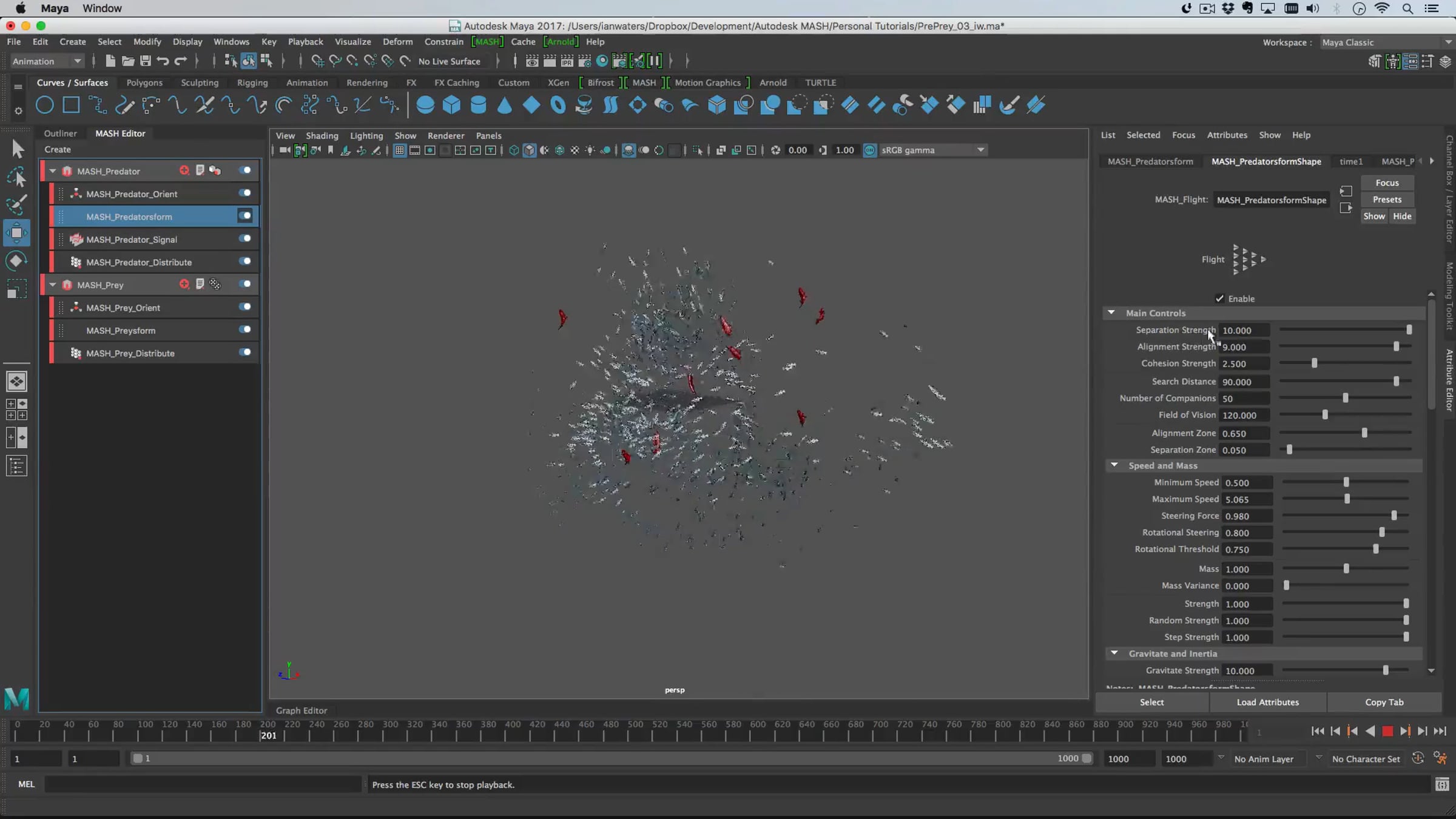This screenshot has height=819, width=1456.
Task: Open the Deform menu
Action: coord(397,42)
